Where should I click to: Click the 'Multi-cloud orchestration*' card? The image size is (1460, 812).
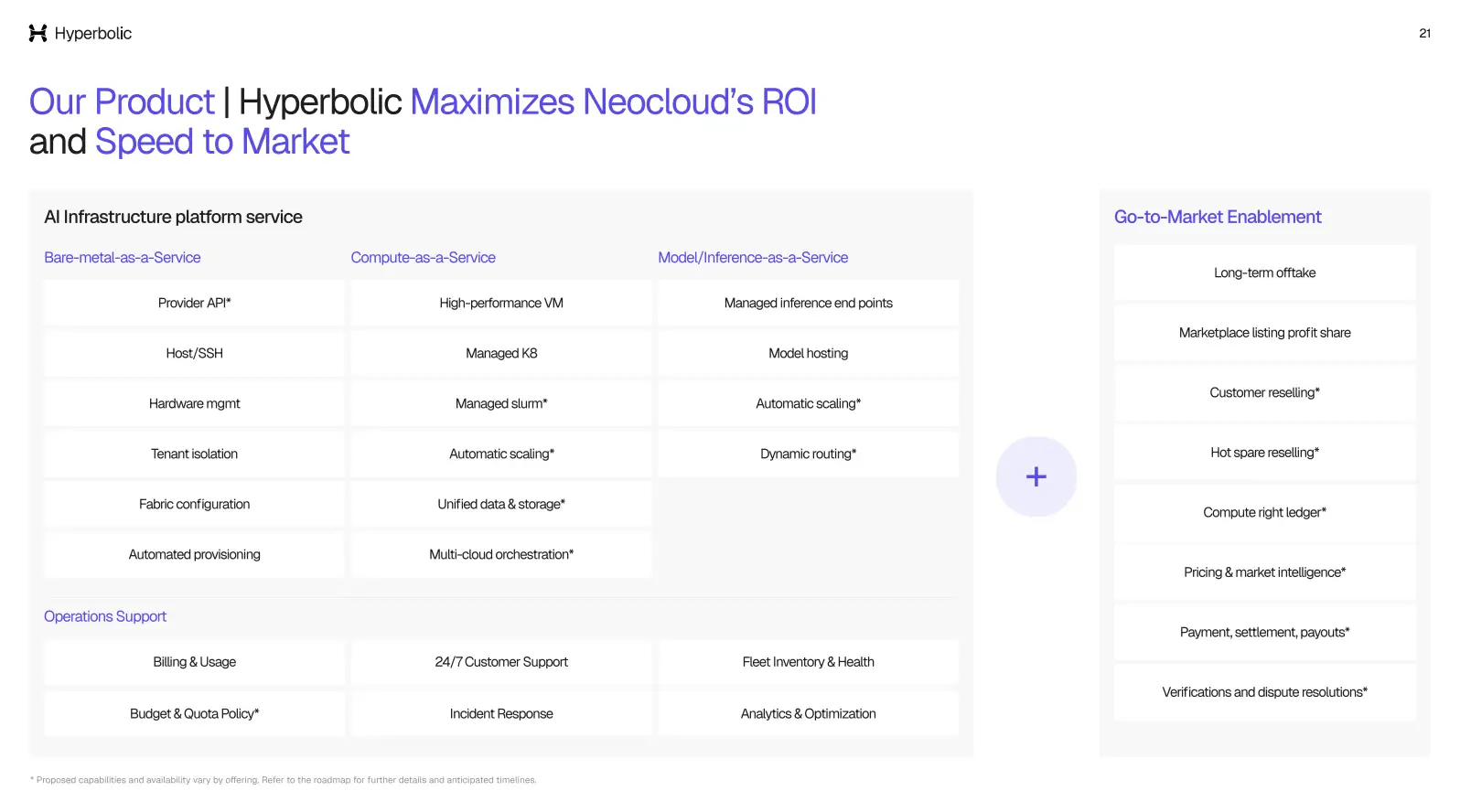tap(501, 554)
